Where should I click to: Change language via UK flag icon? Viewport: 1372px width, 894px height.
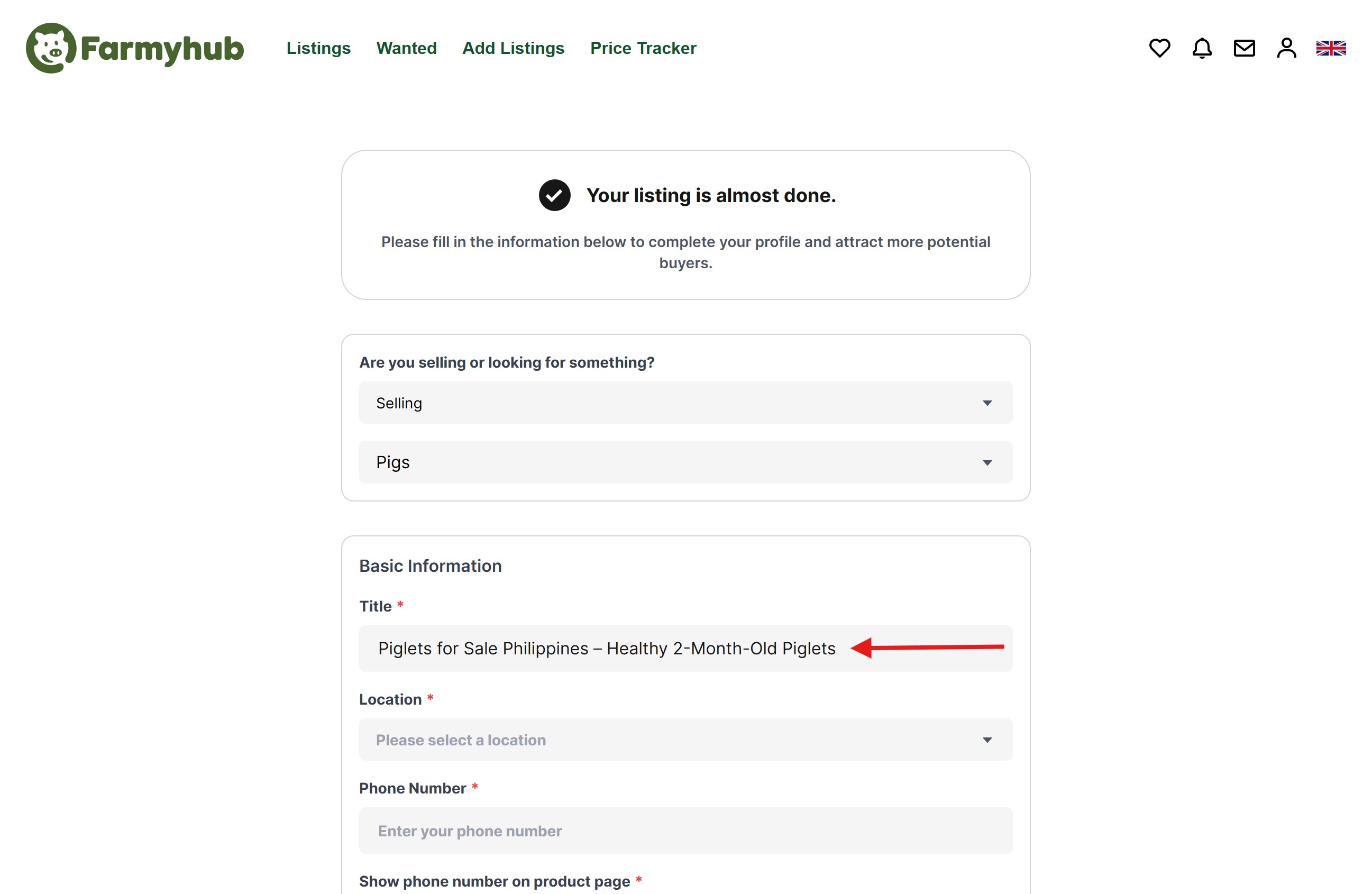click(1331, 48)
